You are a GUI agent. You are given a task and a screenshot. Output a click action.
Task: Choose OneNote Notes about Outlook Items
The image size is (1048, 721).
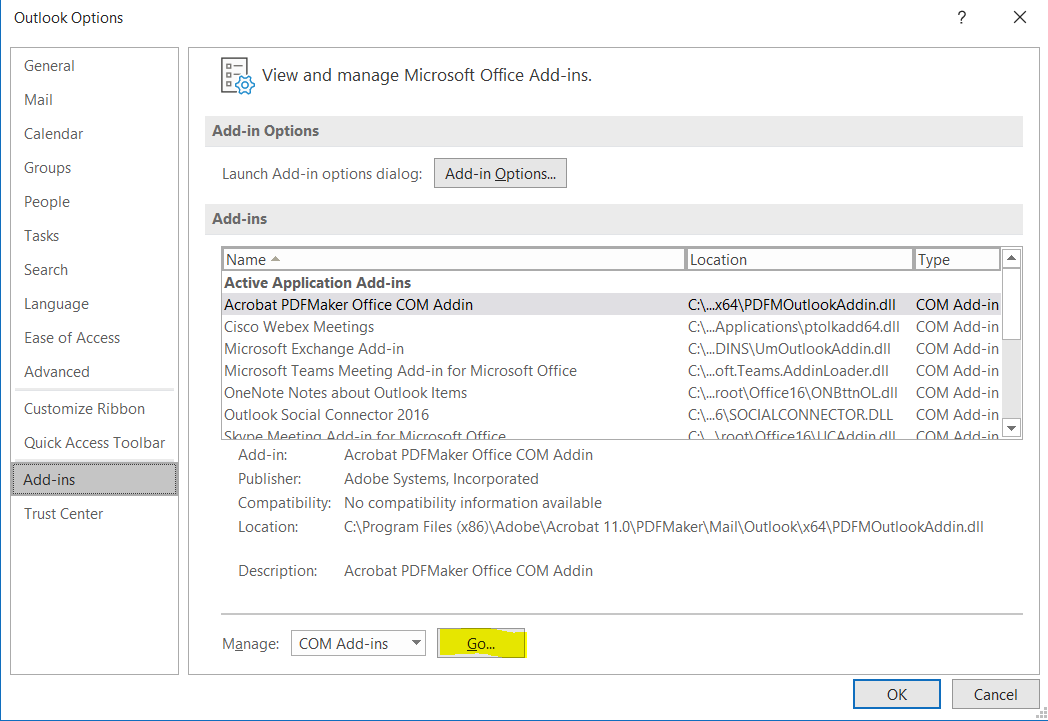coord(345,393)
